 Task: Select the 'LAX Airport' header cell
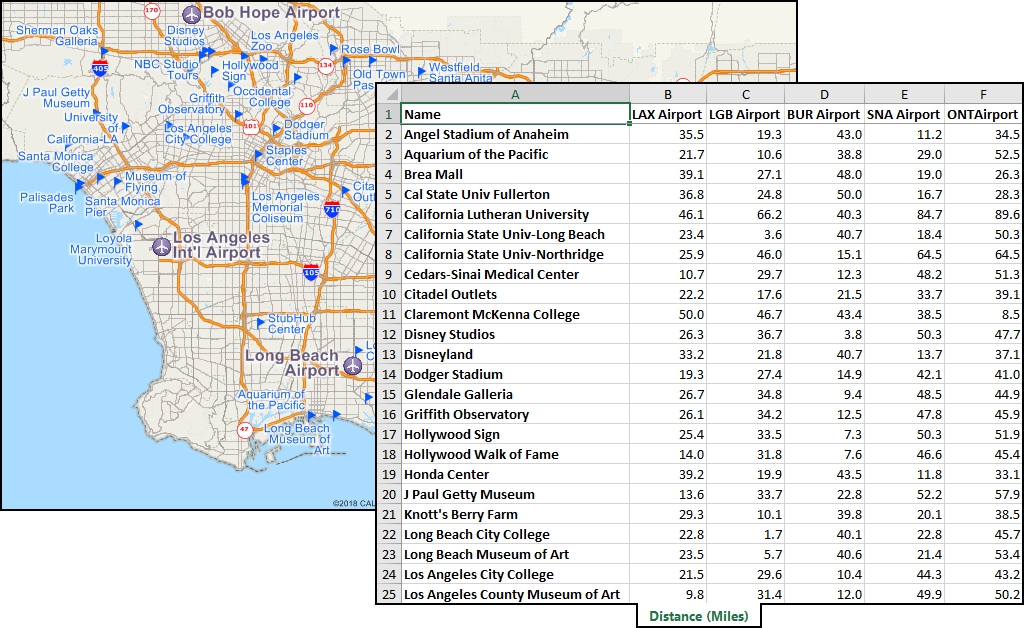[667, 114]
